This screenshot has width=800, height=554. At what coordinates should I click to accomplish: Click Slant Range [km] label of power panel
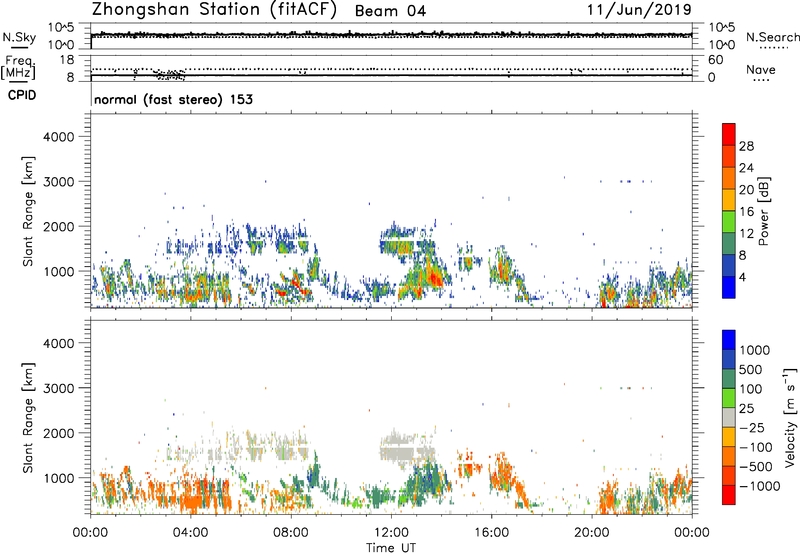28,211
